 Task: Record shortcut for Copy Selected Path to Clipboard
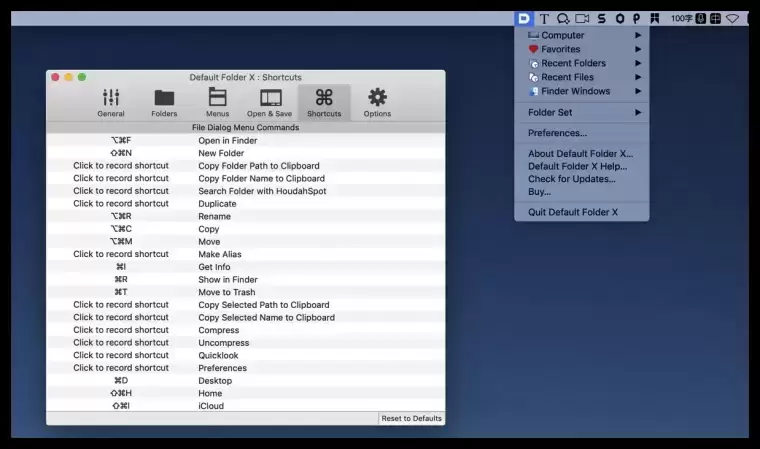pos(121,305)
